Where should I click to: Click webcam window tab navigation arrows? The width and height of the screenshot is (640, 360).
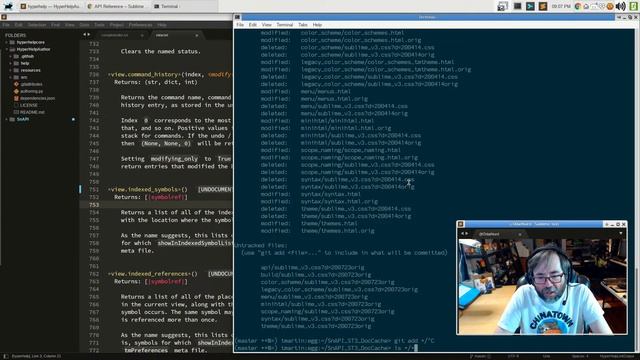click(464, 234)
